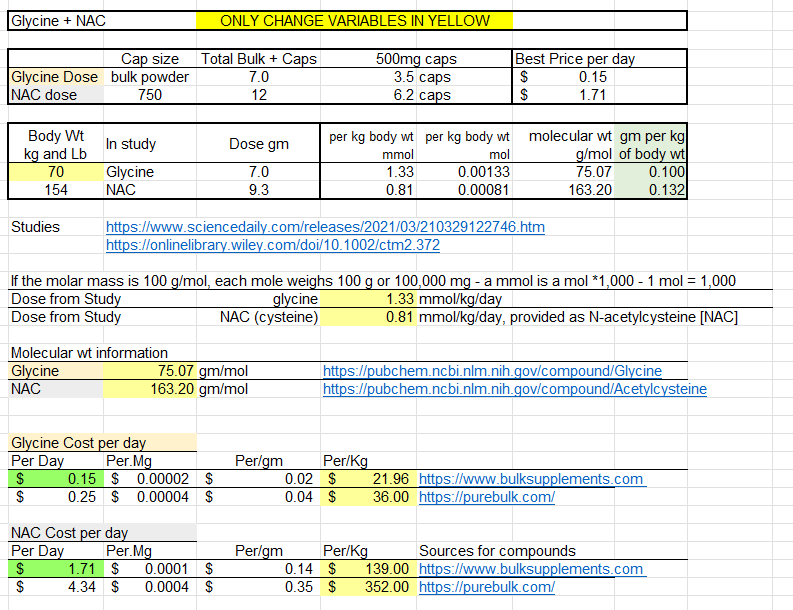This screenshot has width=793, height=610.
Task: Select the yellow body weight cell 70
Action: 56,172
